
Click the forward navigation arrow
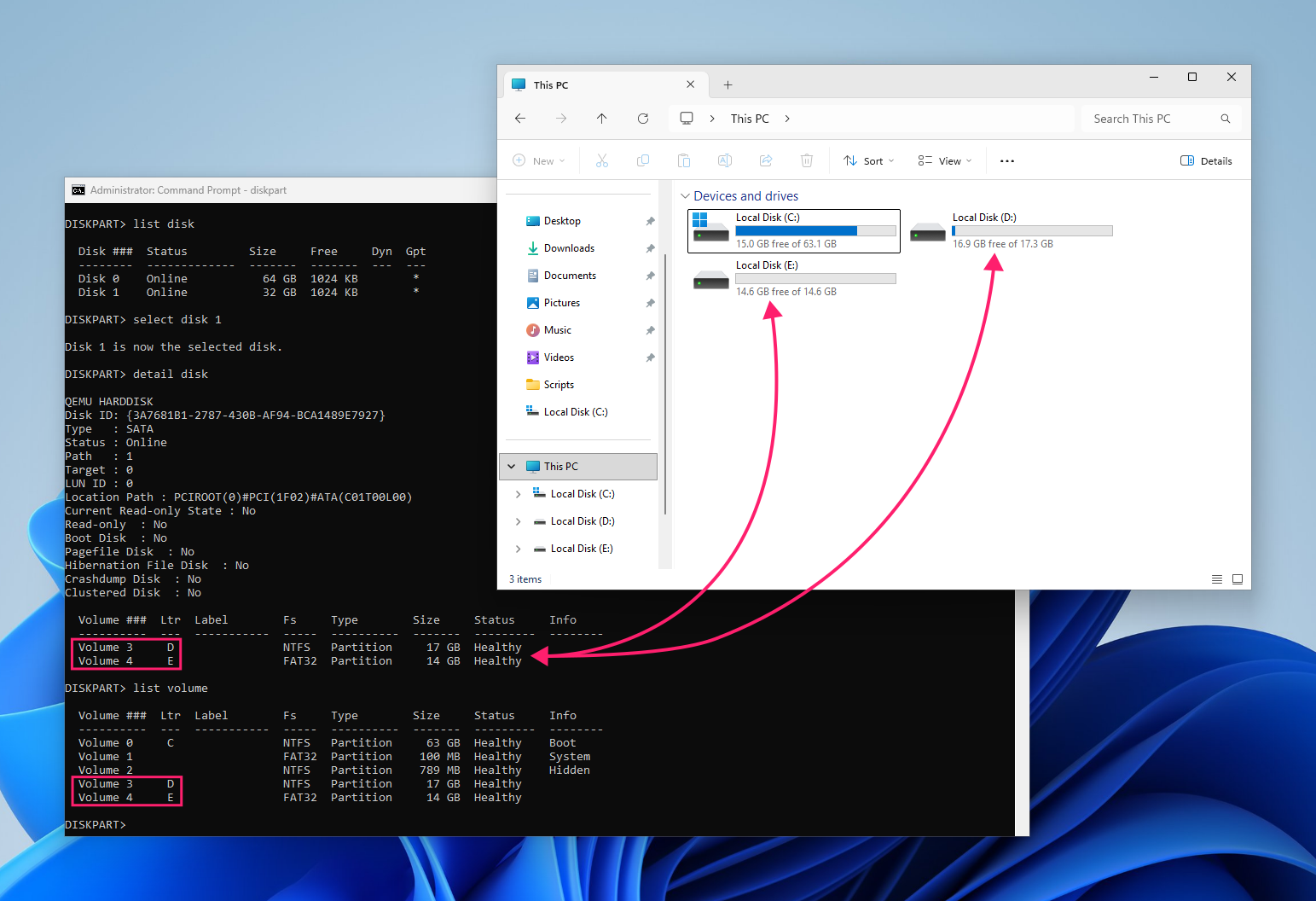(x=561, y=119)
